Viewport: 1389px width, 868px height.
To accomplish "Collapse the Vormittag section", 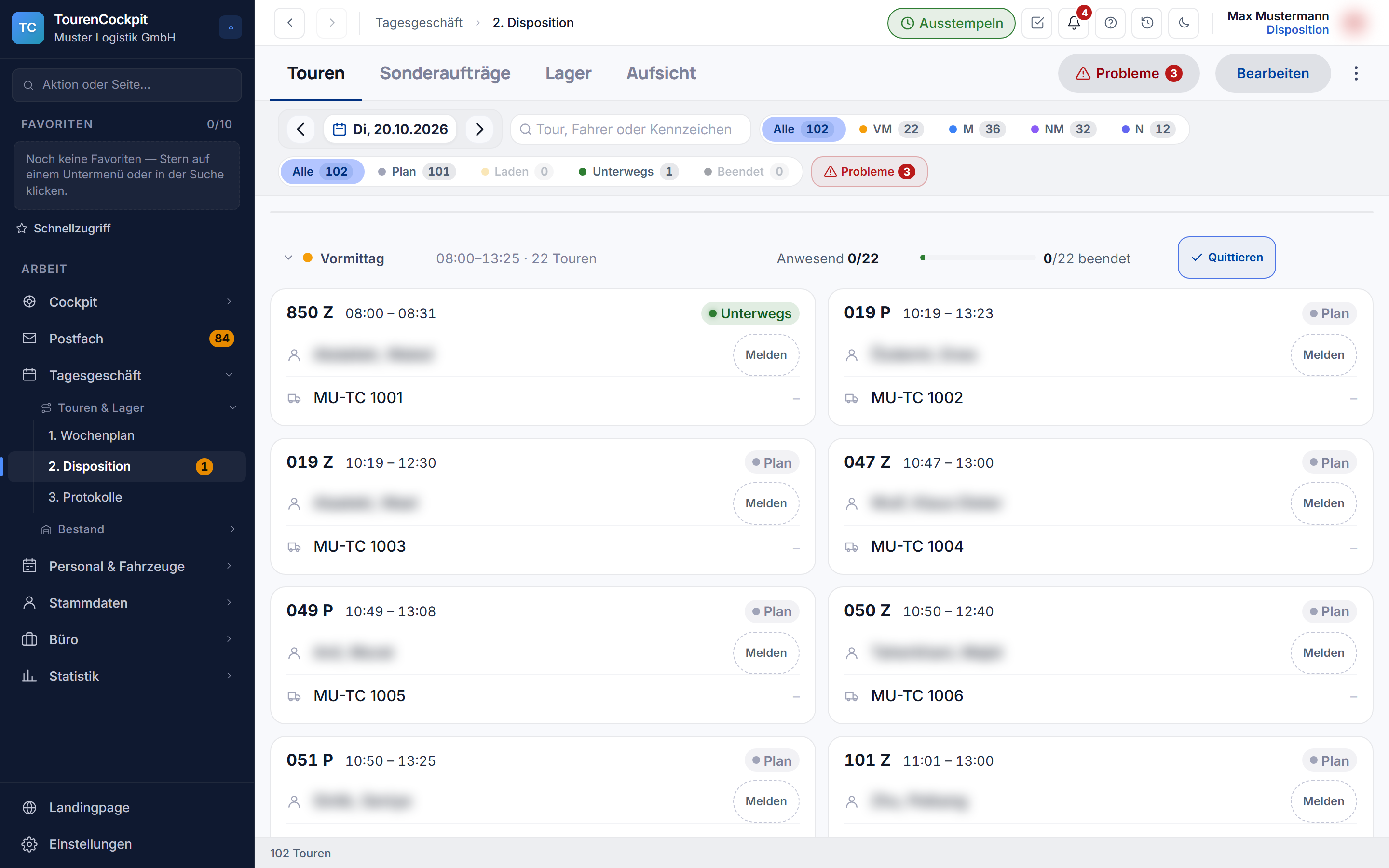I will 289,258.
